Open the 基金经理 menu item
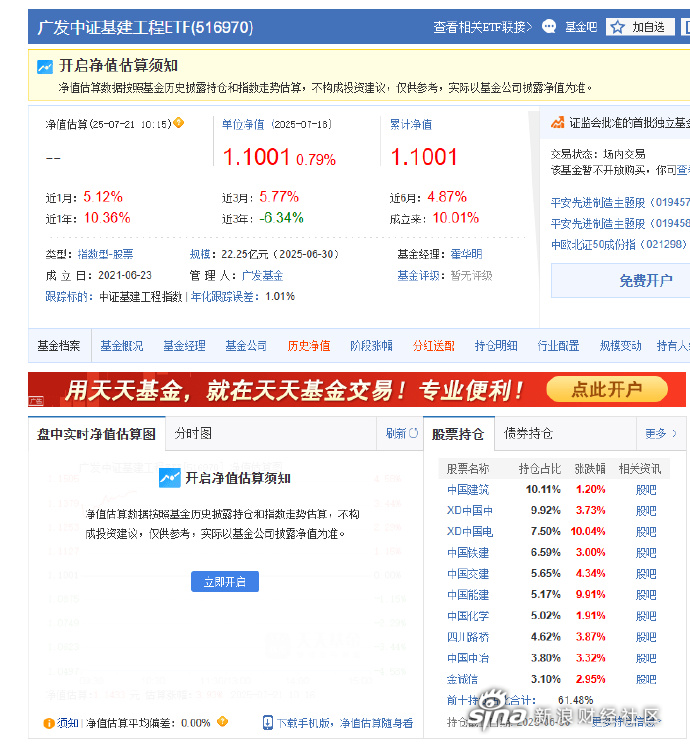 click(x=184, y=345)
